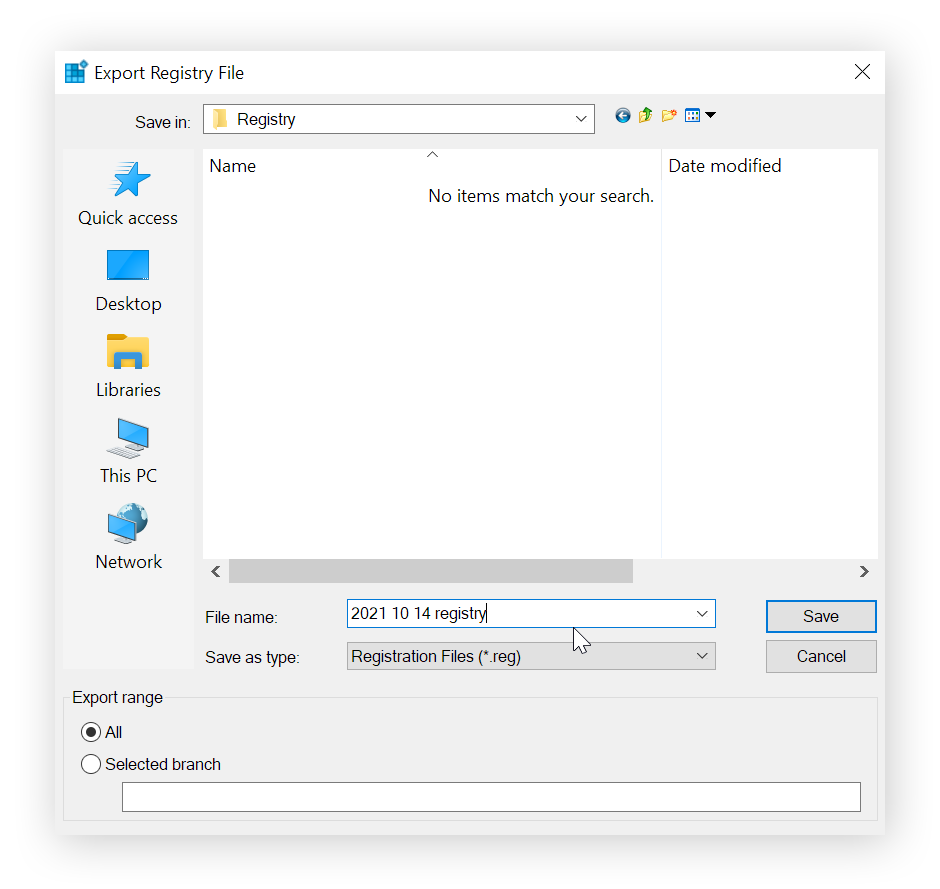Click the Go back navigation icon
The height and width of the screenshot is (889, 940).
point(623,115)
